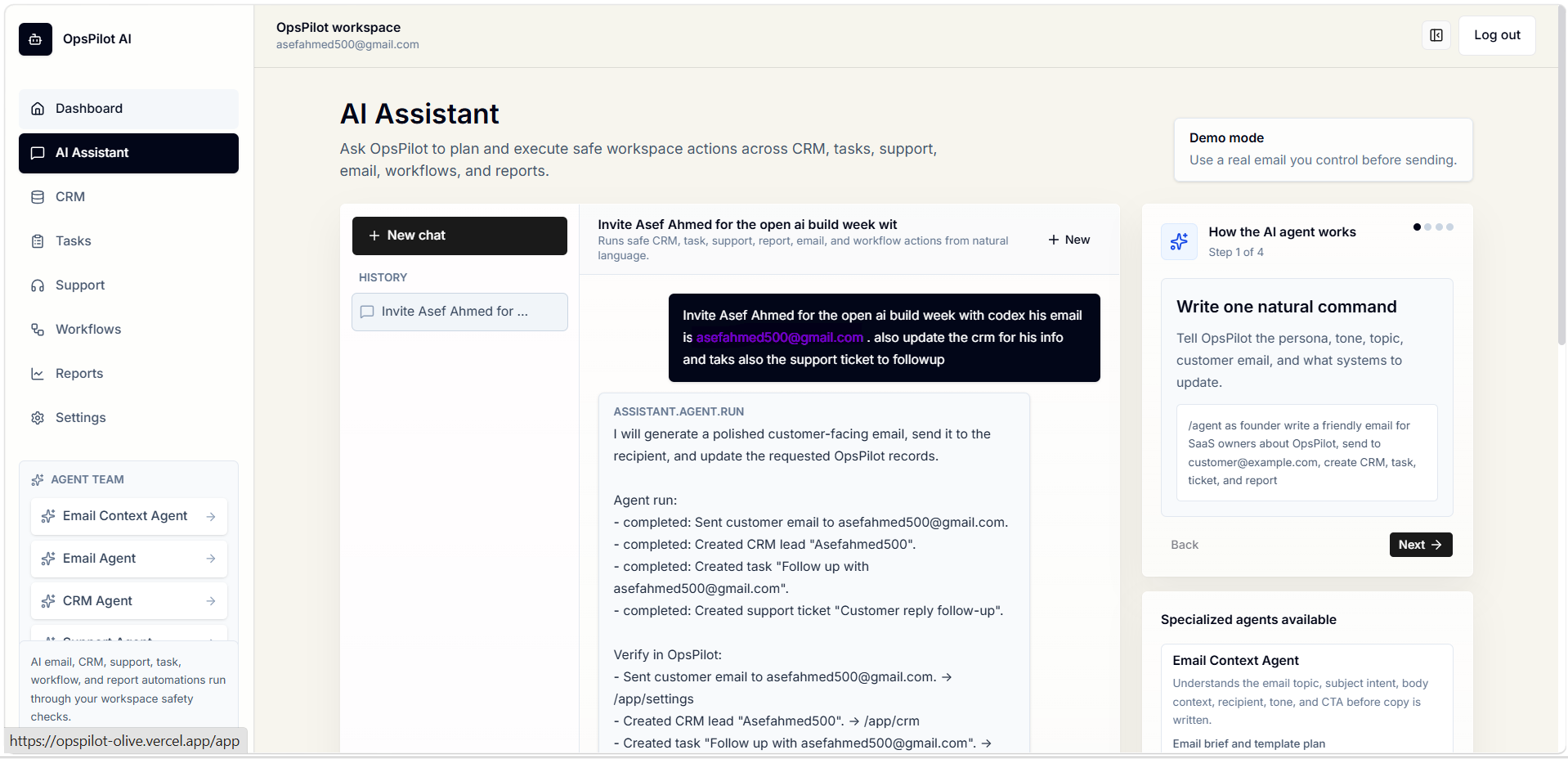Click sparkle icon on Email Agent
Image resolution: width=1568 pixels, height=759 pixels.
(x=48, y=559)
